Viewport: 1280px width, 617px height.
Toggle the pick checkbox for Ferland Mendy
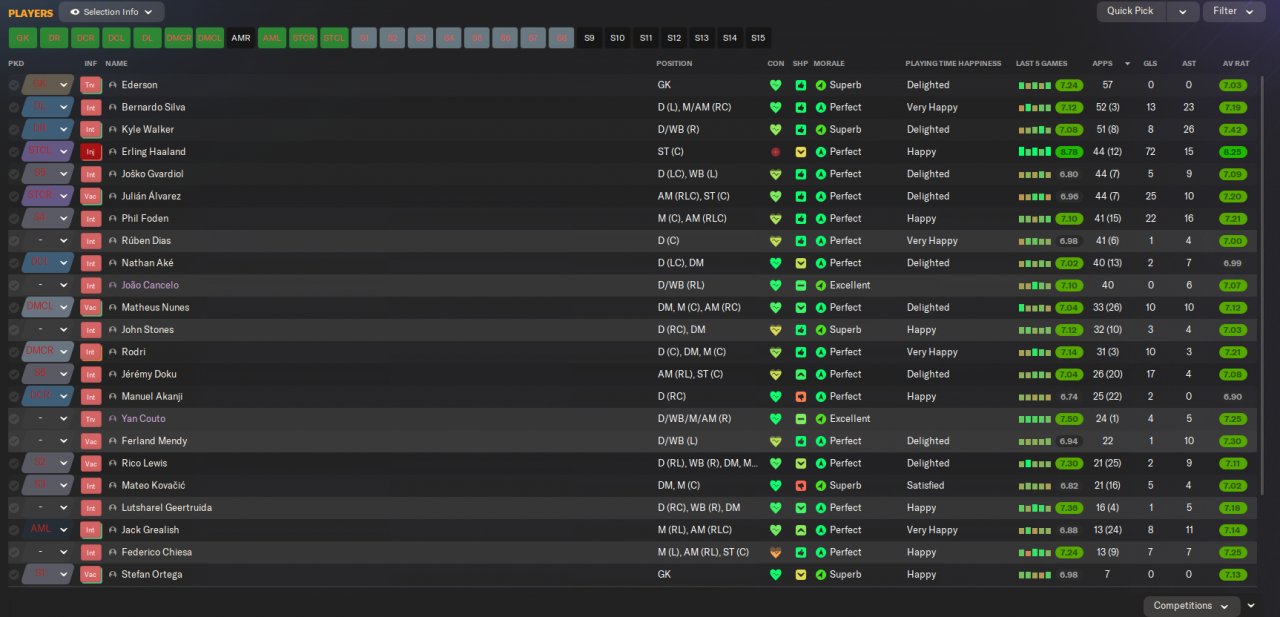point(14,441)
